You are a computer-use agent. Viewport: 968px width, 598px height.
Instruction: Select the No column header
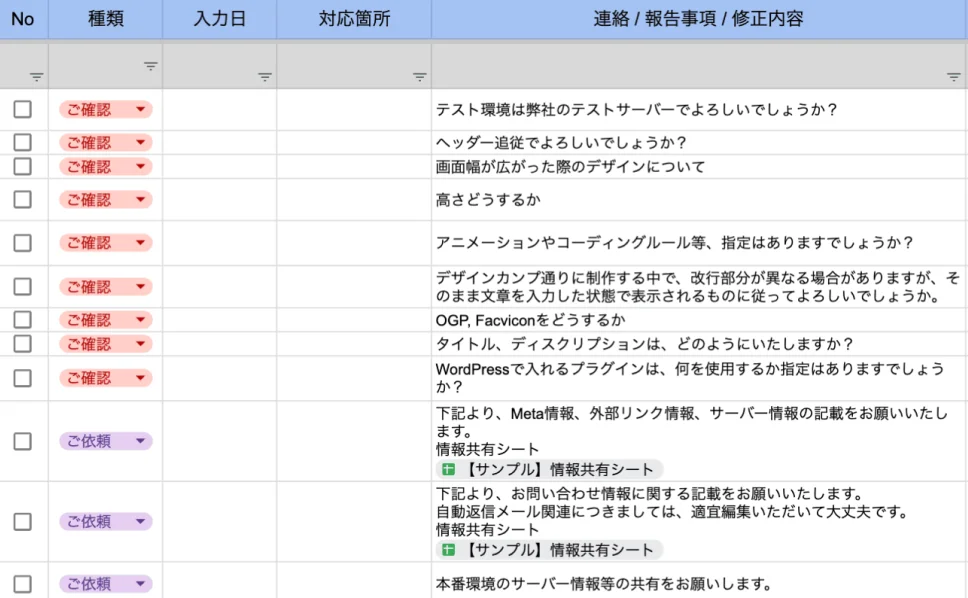click(x=23, y=19)
